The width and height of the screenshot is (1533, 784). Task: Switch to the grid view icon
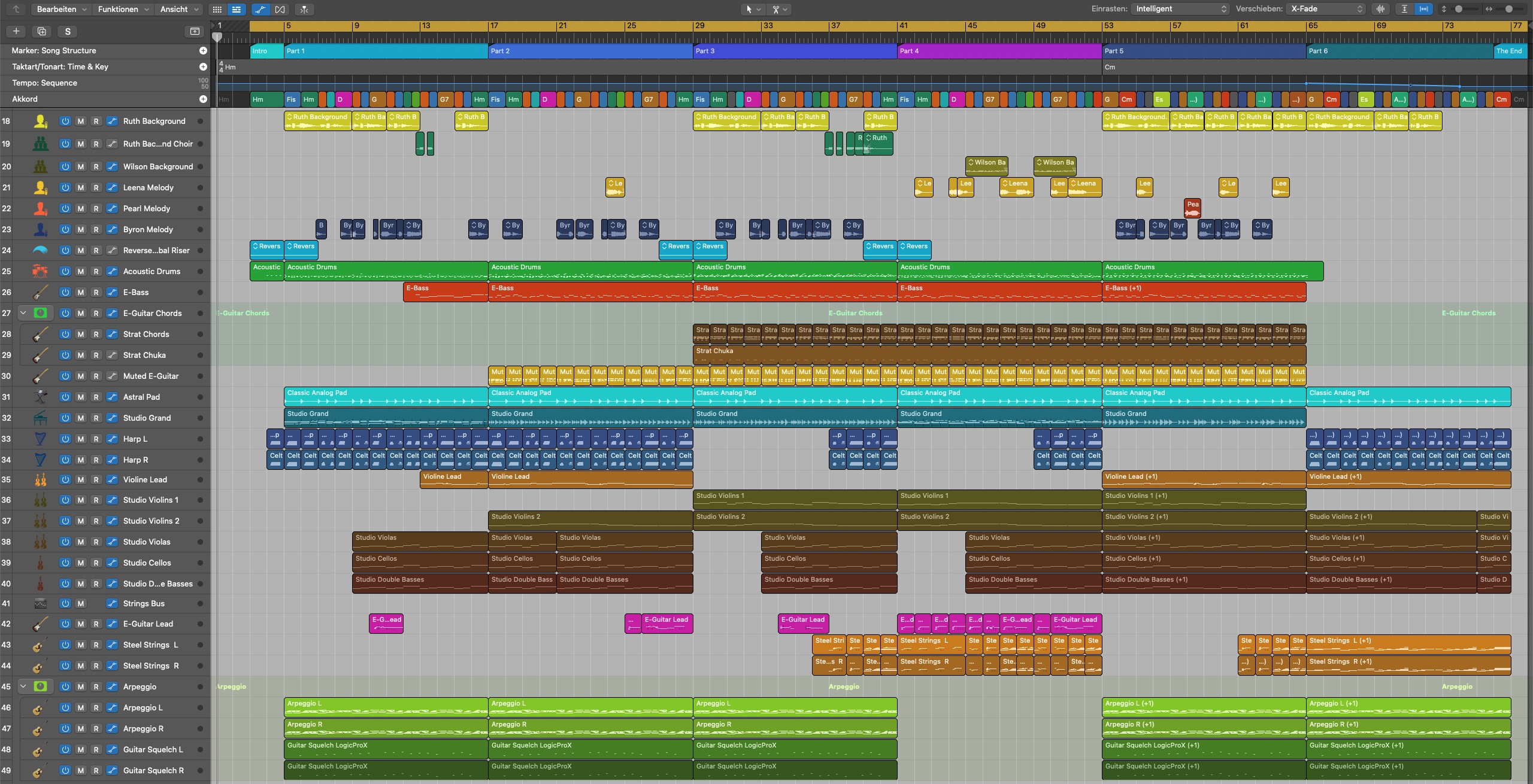click(217, 10)
